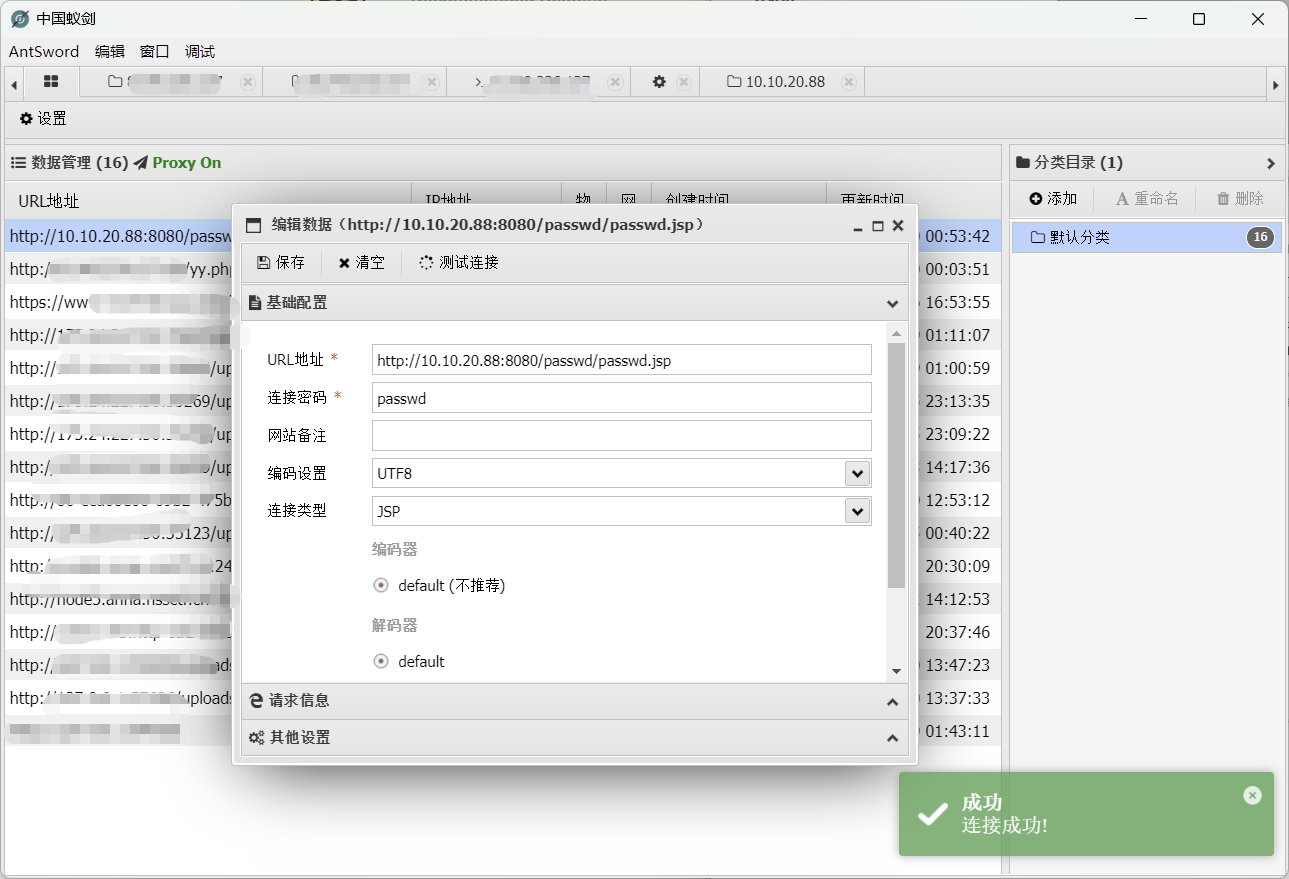Dismiss the 连接成功 notification
This screenshot has height=879, width=1289.
click(x=1253, y=795)
